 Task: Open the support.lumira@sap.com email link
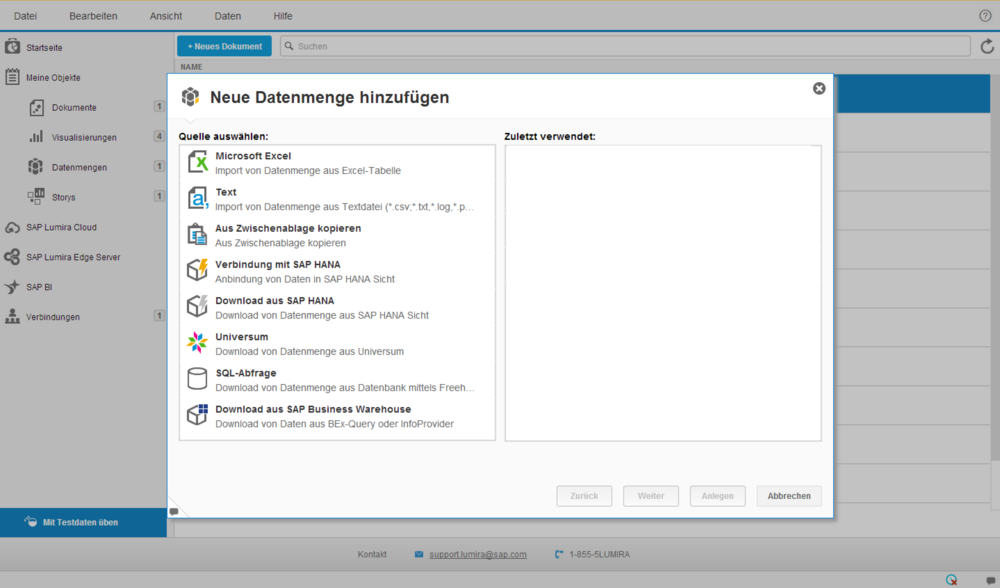[x=478, y=554]
